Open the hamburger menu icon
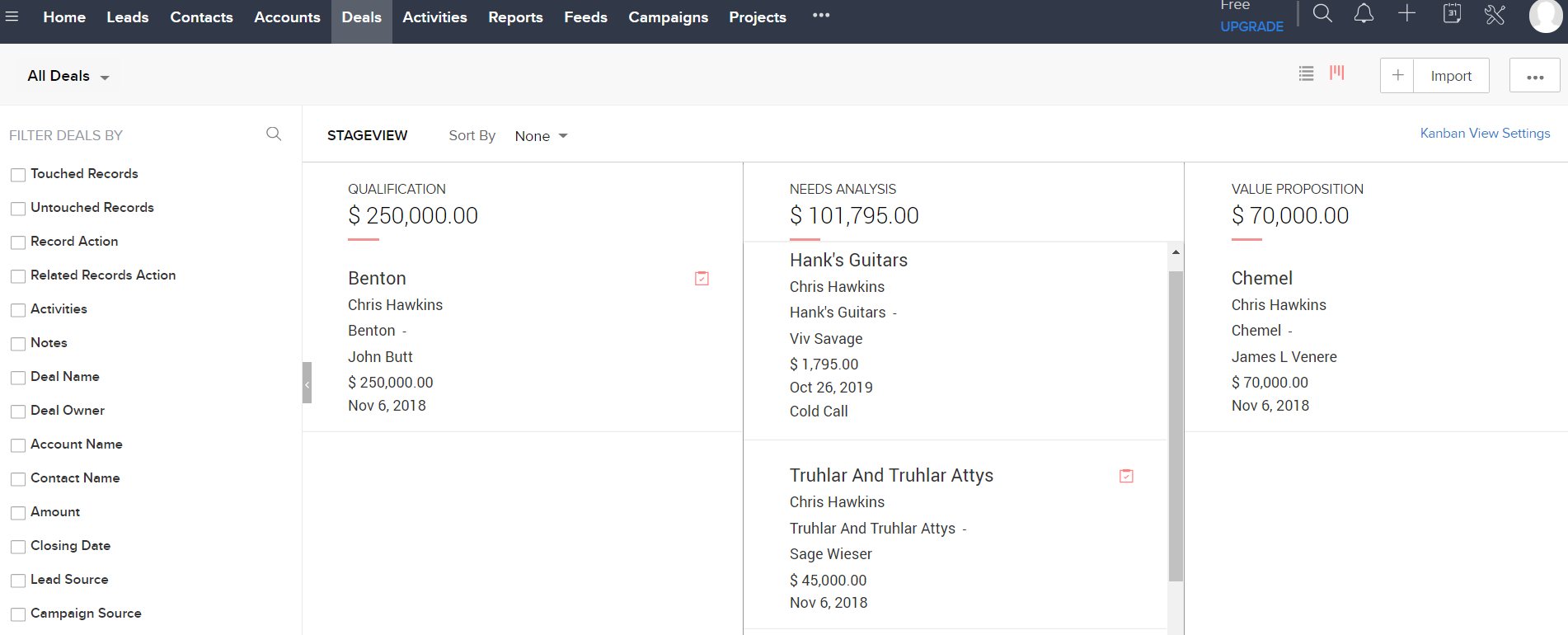 pyautogui.click(x=12, y=16)
